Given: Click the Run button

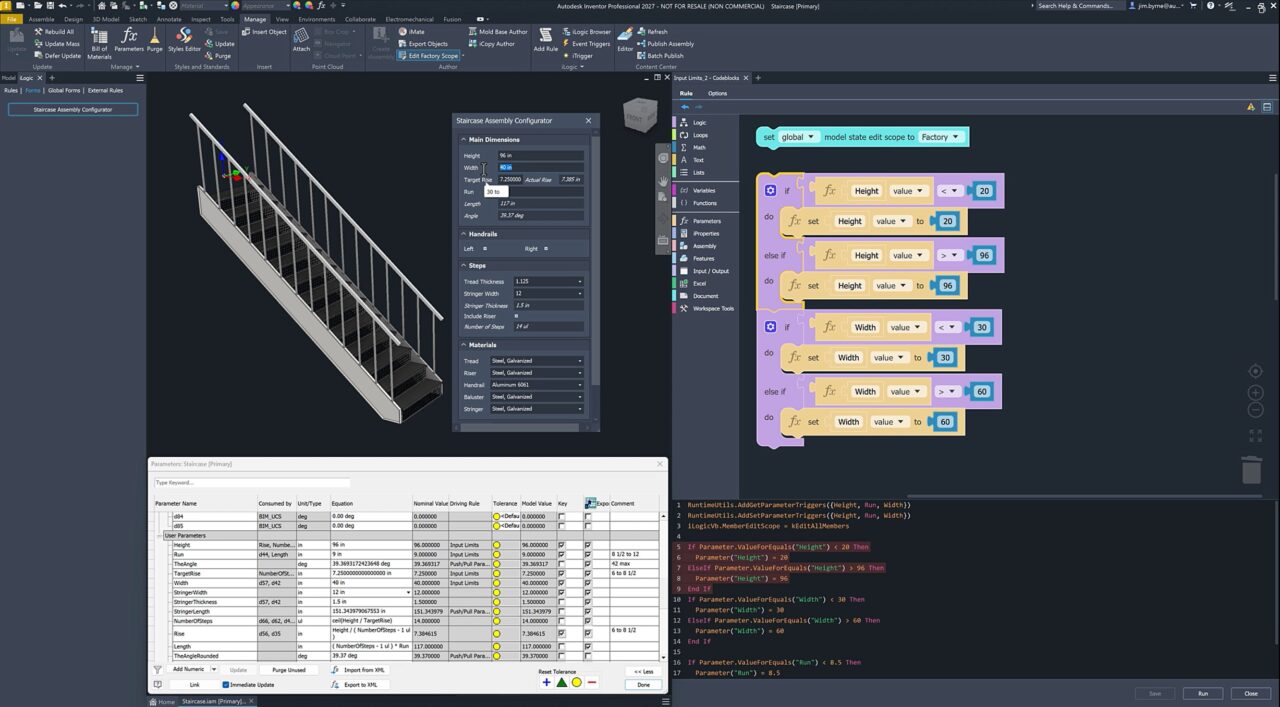Looking at the screenshot, I should coord(1203,693).
